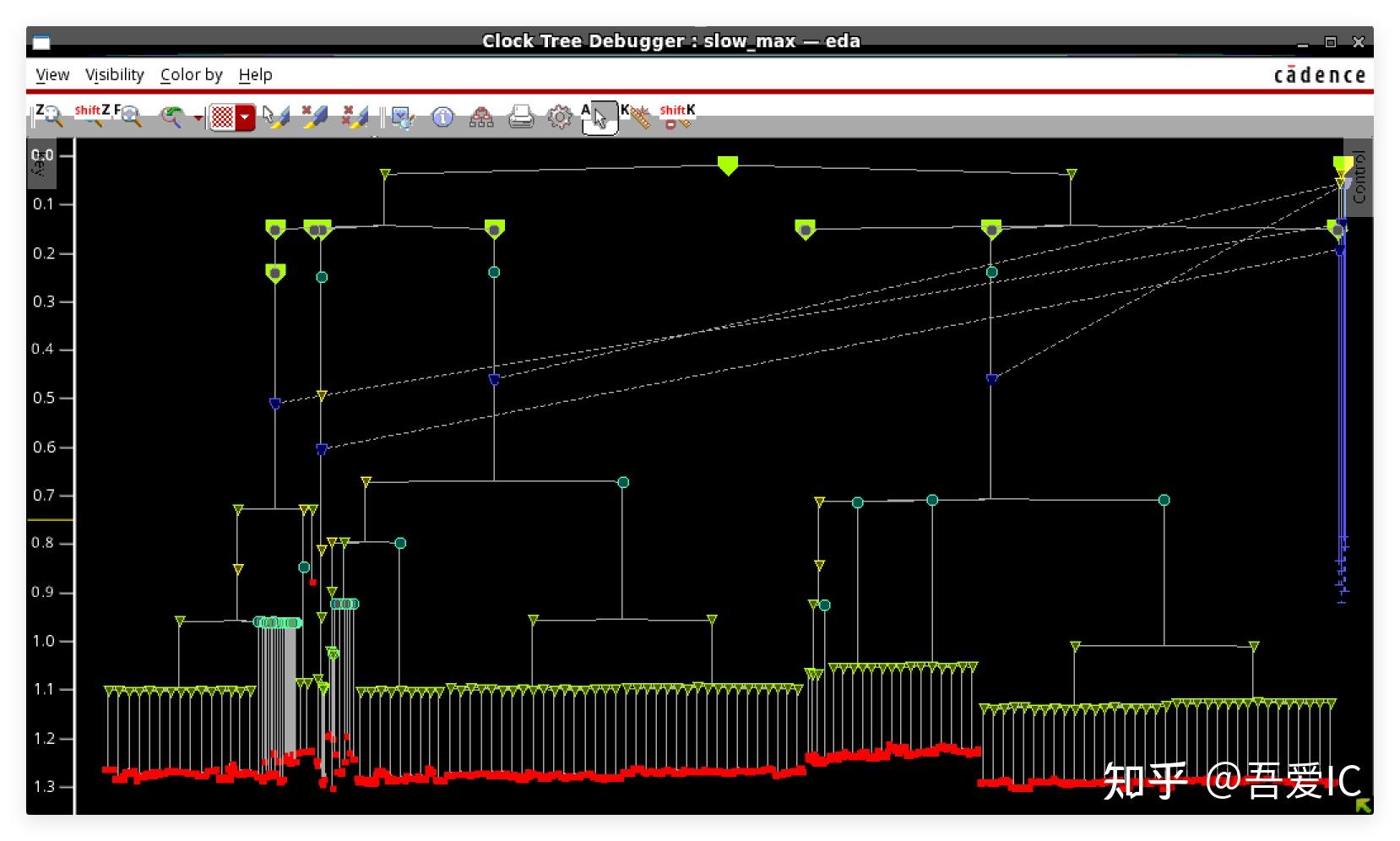Click the print icon in the toolbar

pos(520,118)
